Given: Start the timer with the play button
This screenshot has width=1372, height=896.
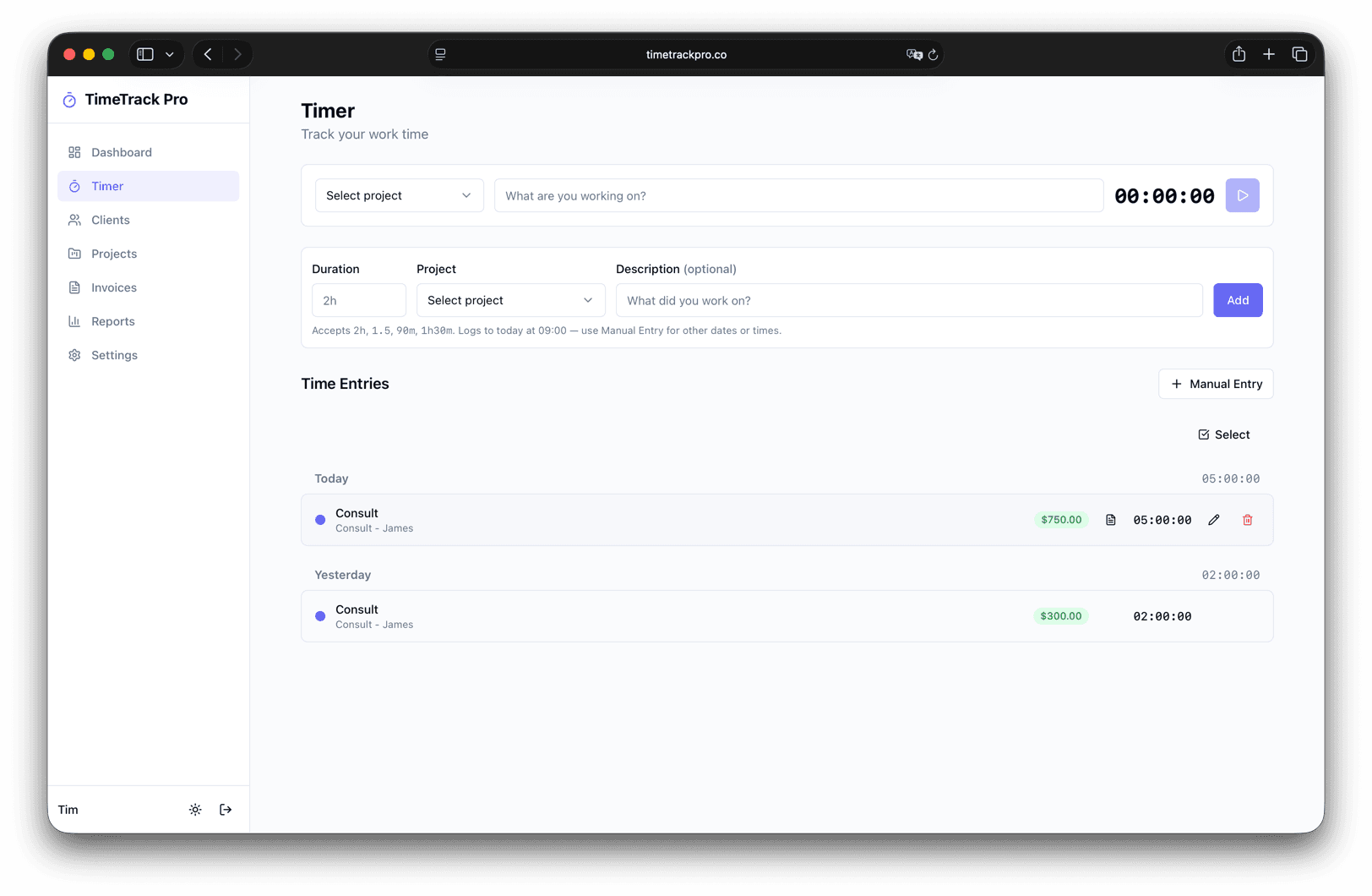Looking at the screenshot, I should click(1242, 195).
